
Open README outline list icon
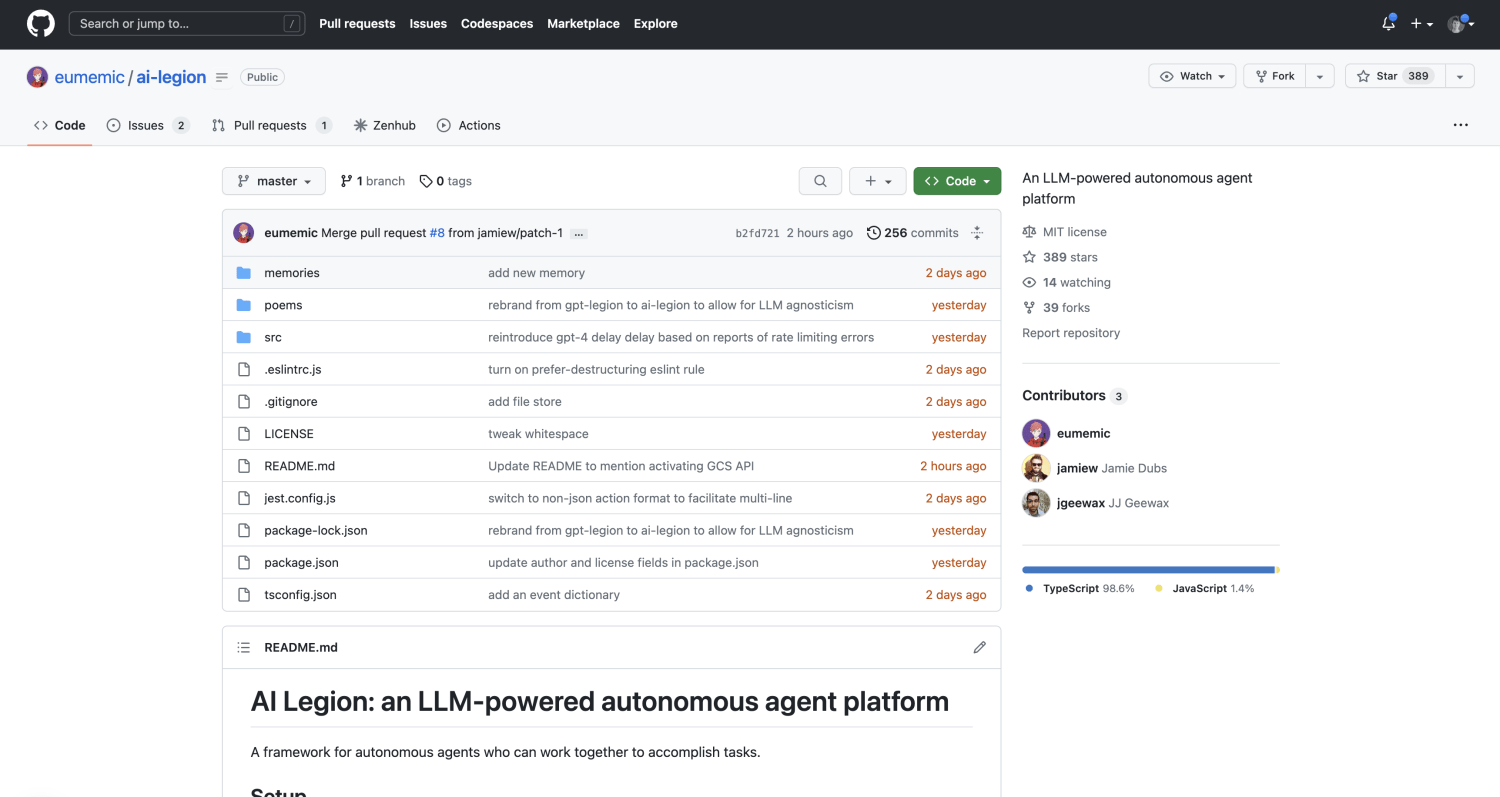[x=243, y=647]
